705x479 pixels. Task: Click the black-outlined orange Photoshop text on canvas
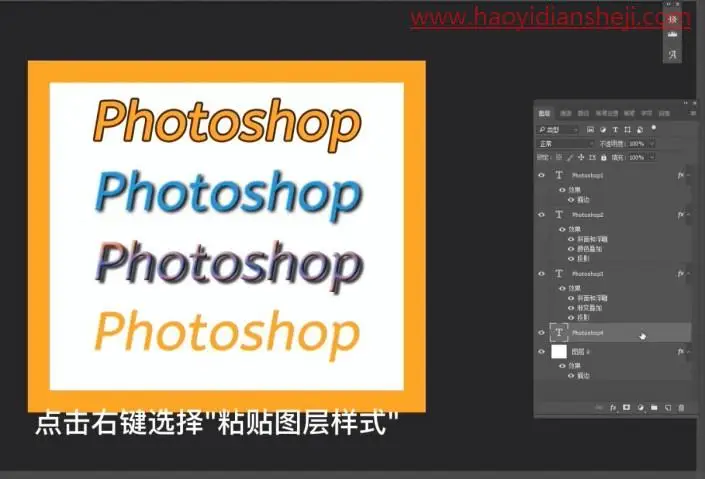click(228, 124)
